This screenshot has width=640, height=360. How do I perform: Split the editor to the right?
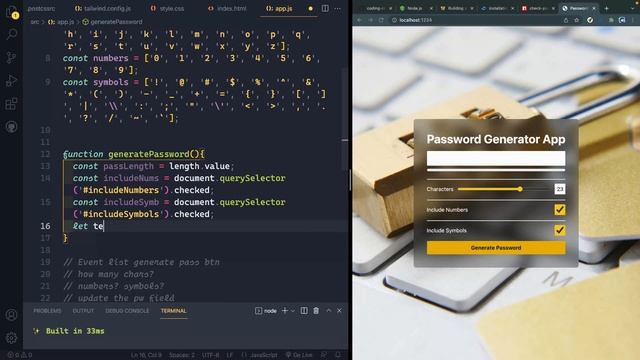point(325,8)
